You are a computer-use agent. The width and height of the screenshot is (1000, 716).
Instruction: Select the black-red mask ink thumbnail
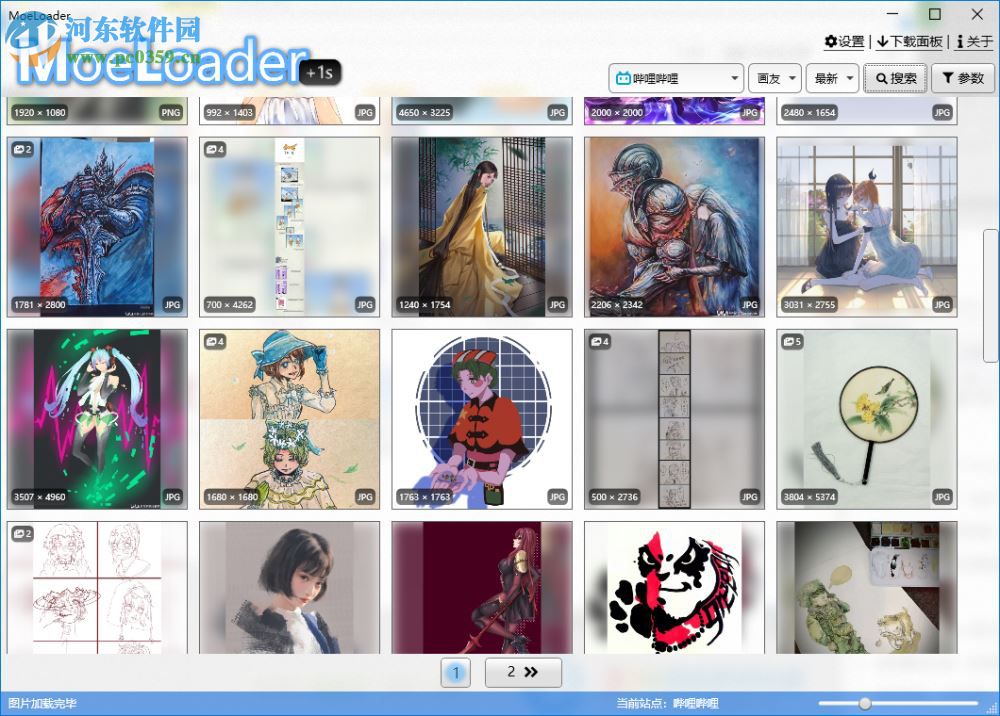674,588
